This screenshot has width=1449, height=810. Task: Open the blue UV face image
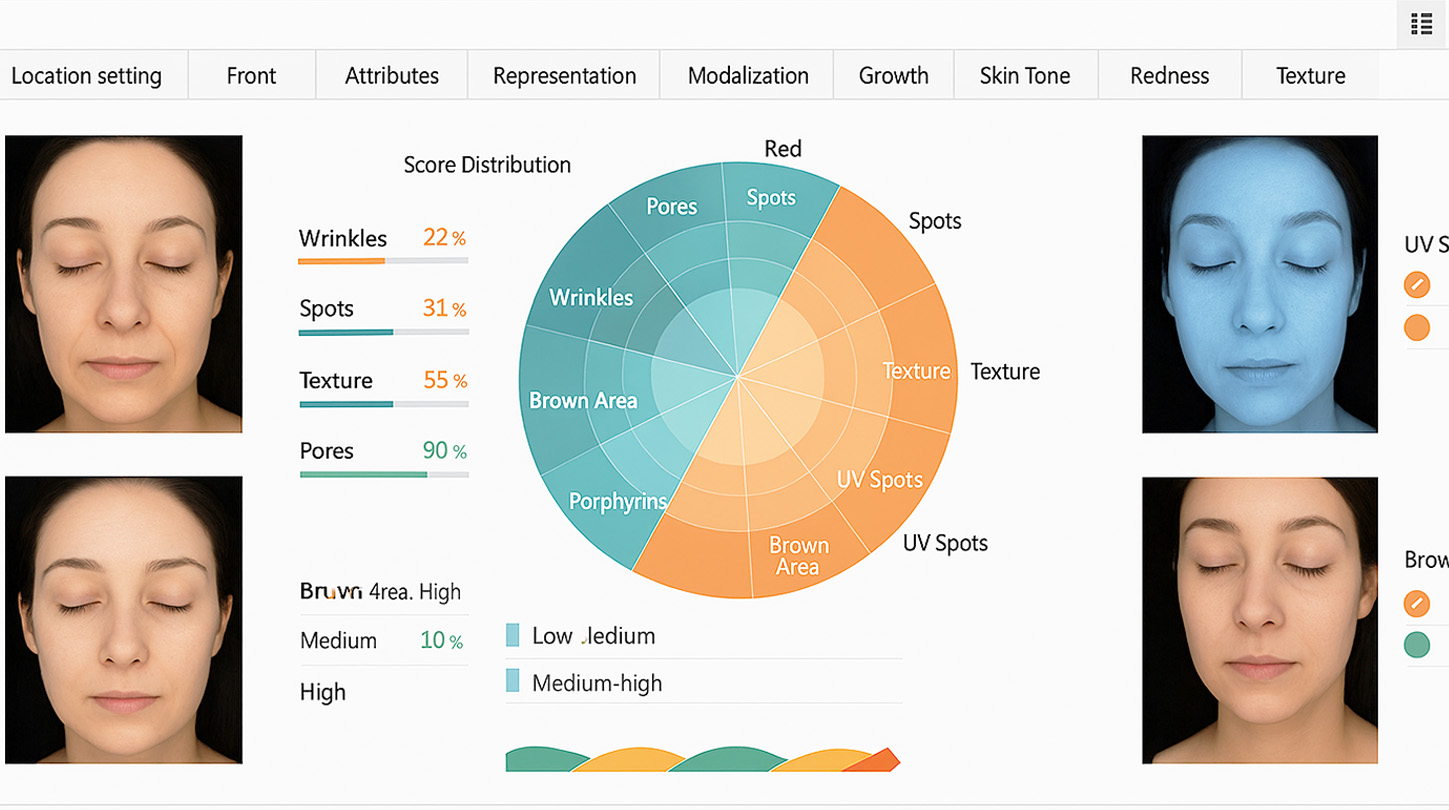pyautogui.click(x=1259, y=284)
